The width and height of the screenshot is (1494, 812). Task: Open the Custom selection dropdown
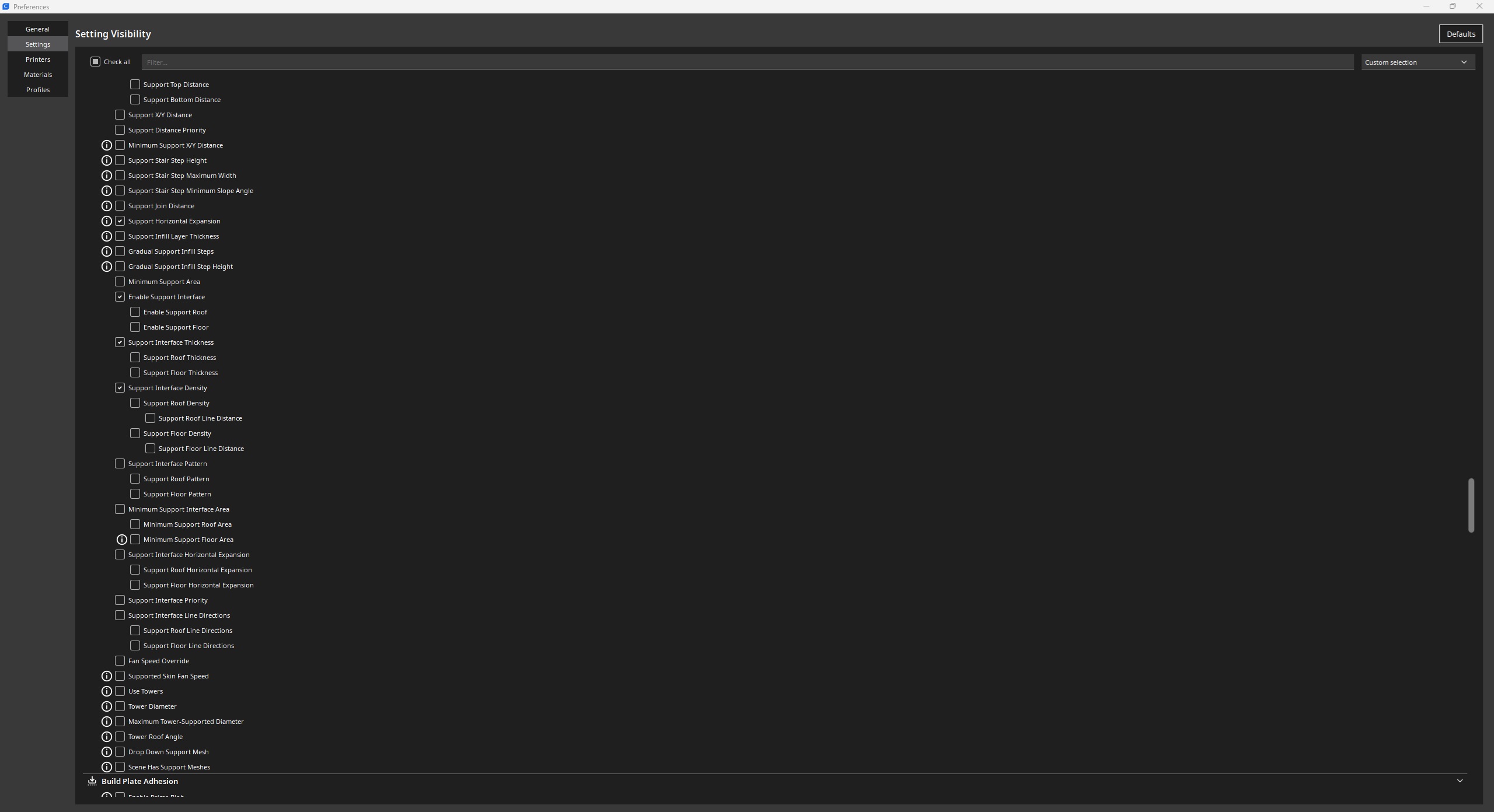[x=1418, y=62]
